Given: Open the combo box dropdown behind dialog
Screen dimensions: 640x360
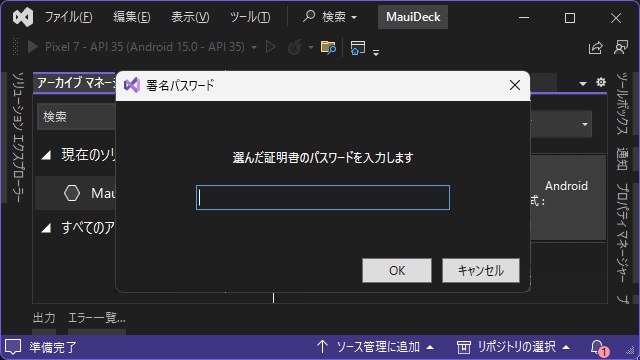Looking at the screenshot, I should [x=584, y=124].
